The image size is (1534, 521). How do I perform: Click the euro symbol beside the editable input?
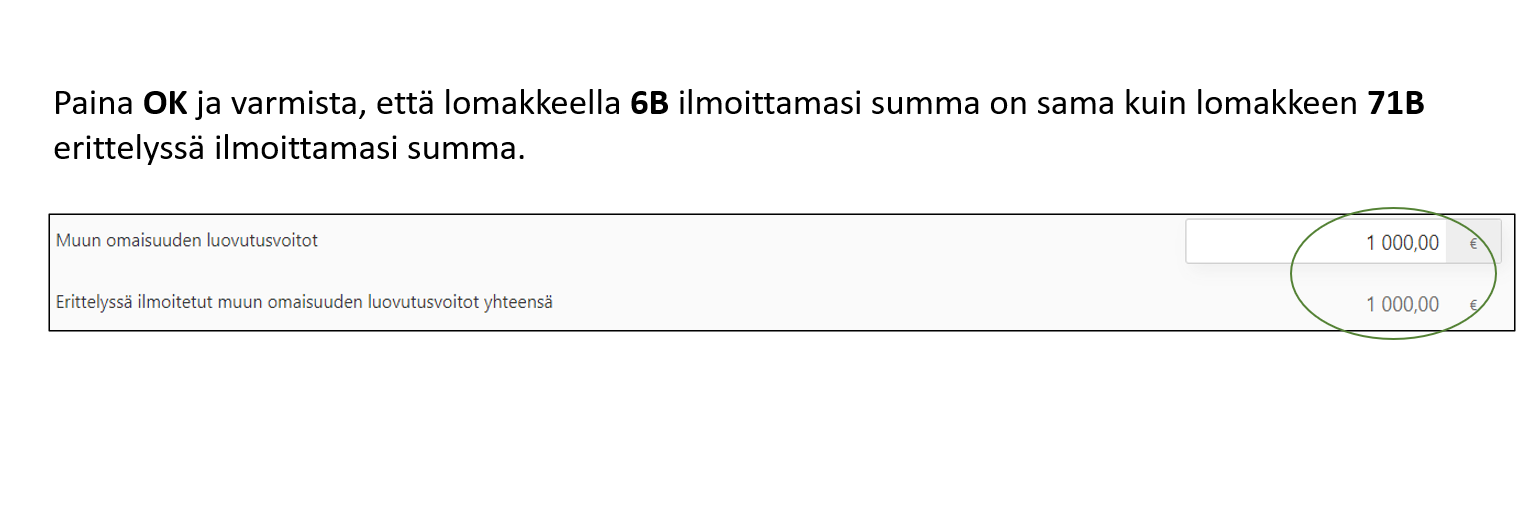[1473, 243]
